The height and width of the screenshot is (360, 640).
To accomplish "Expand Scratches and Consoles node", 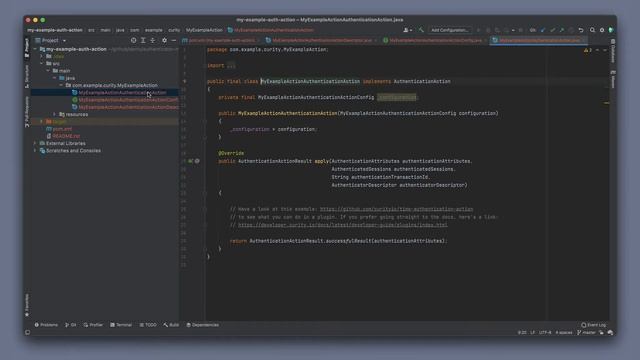I will tap(35, 151).
